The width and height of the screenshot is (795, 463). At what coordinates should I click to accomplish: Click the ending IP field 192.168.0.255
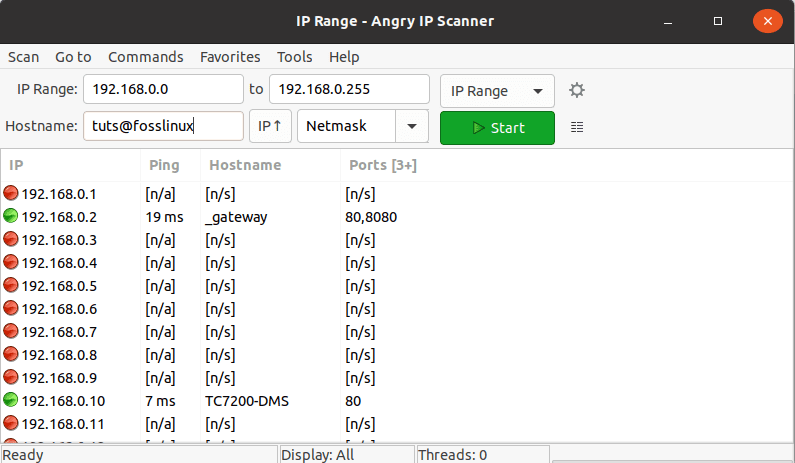tap(349, 89)
